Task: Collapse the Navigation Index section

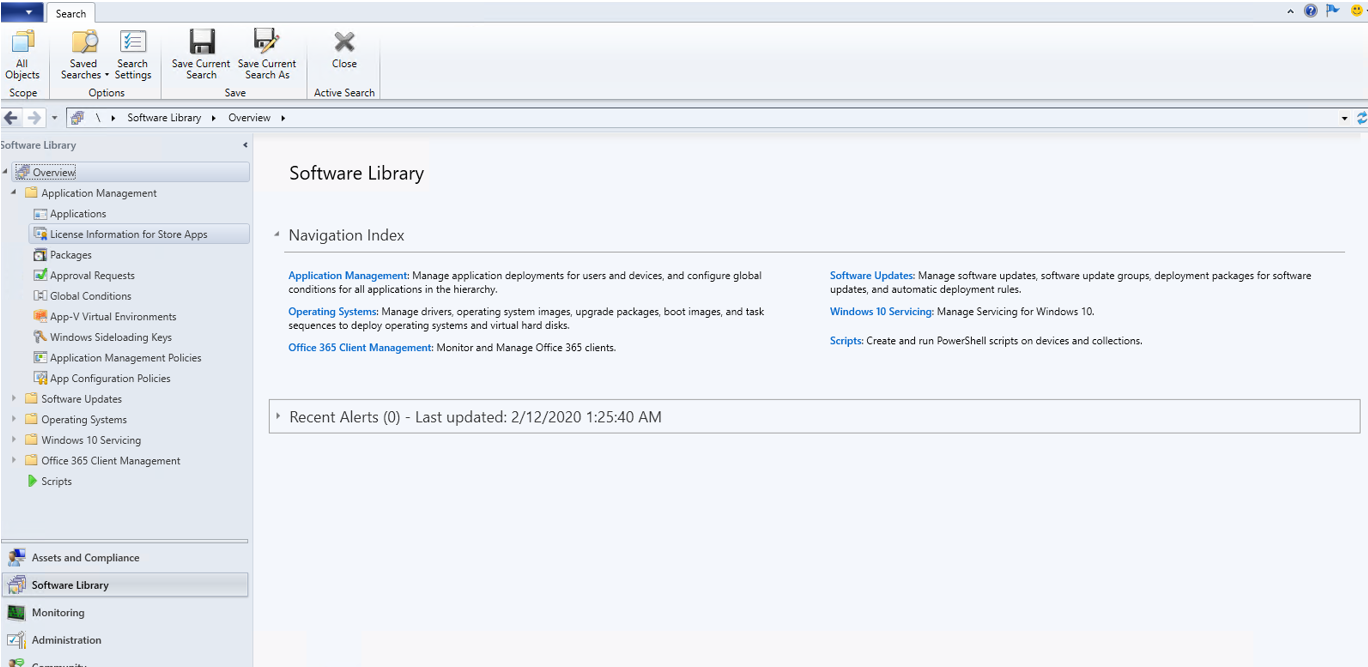Action: pyautogui.click(x=277, y=236)
